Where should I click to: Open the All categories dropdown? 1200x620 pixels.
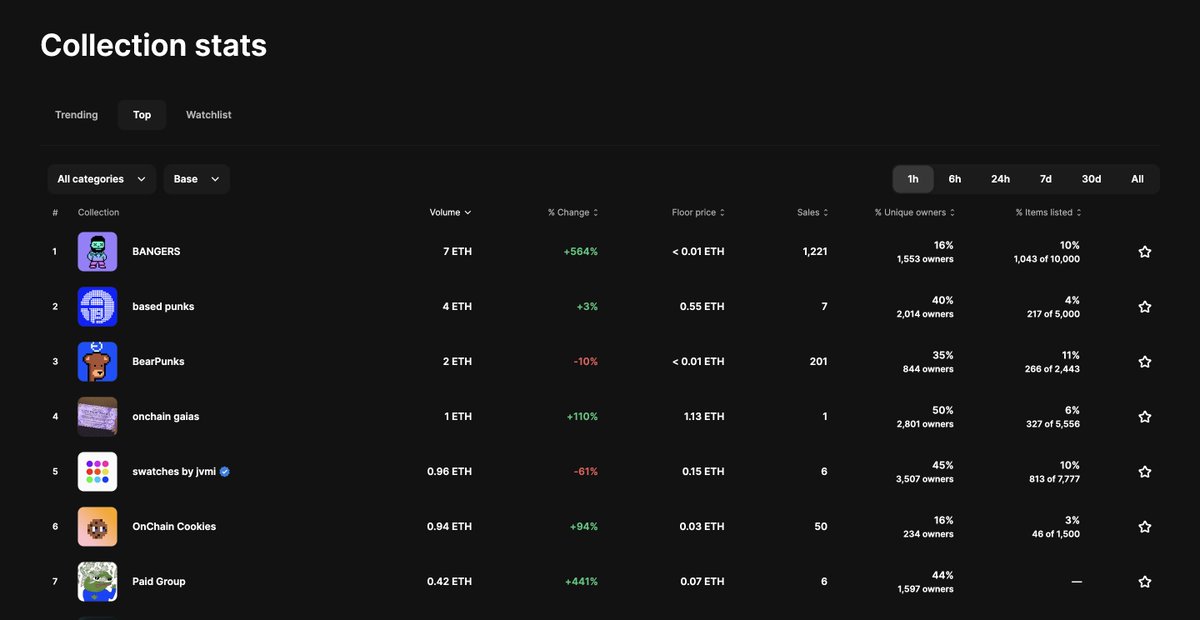click(101, 179)
